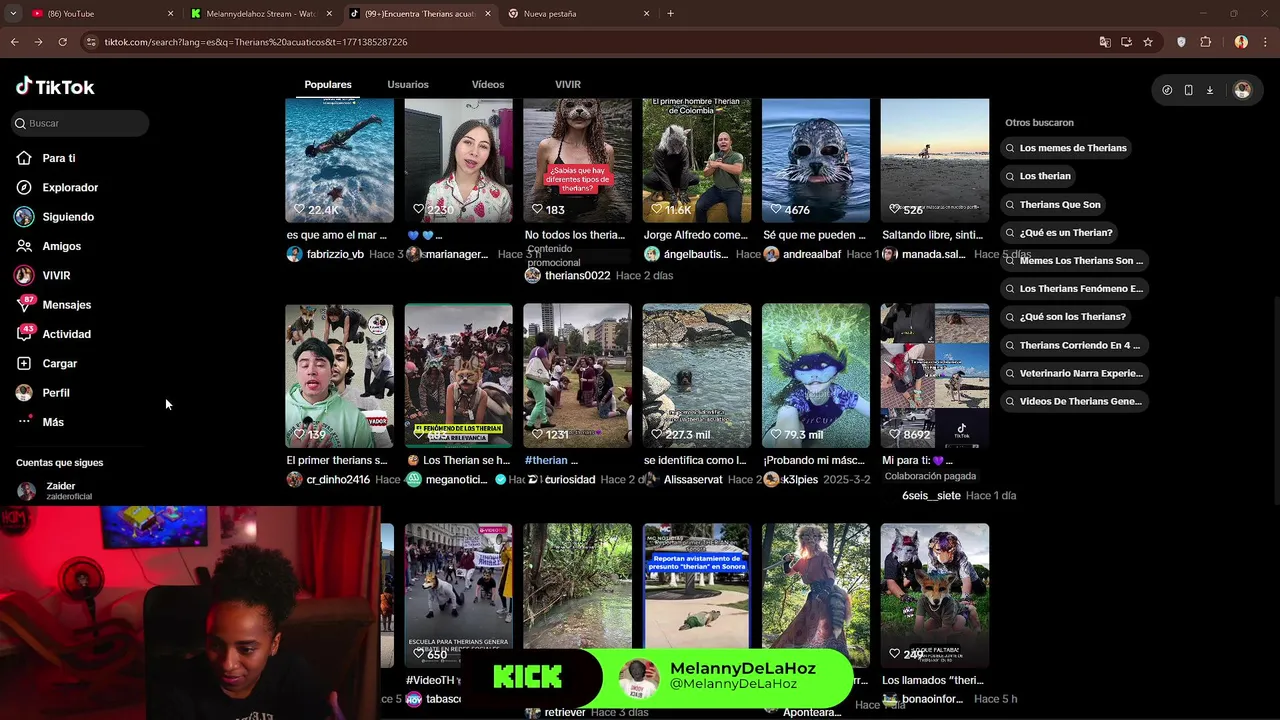Click the address bar URL
The image size is (1280, 720).
(255, 42)
